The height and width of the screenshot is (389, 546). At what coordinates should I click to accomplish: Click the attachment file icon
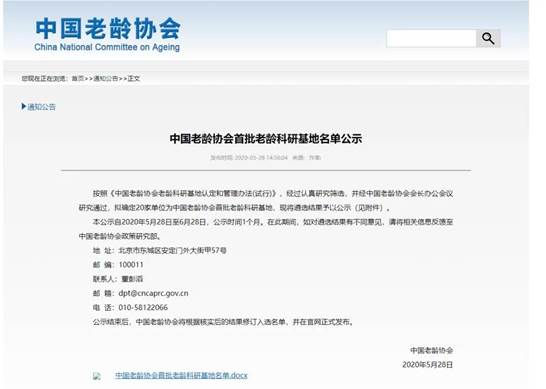[x=97, y=376]
